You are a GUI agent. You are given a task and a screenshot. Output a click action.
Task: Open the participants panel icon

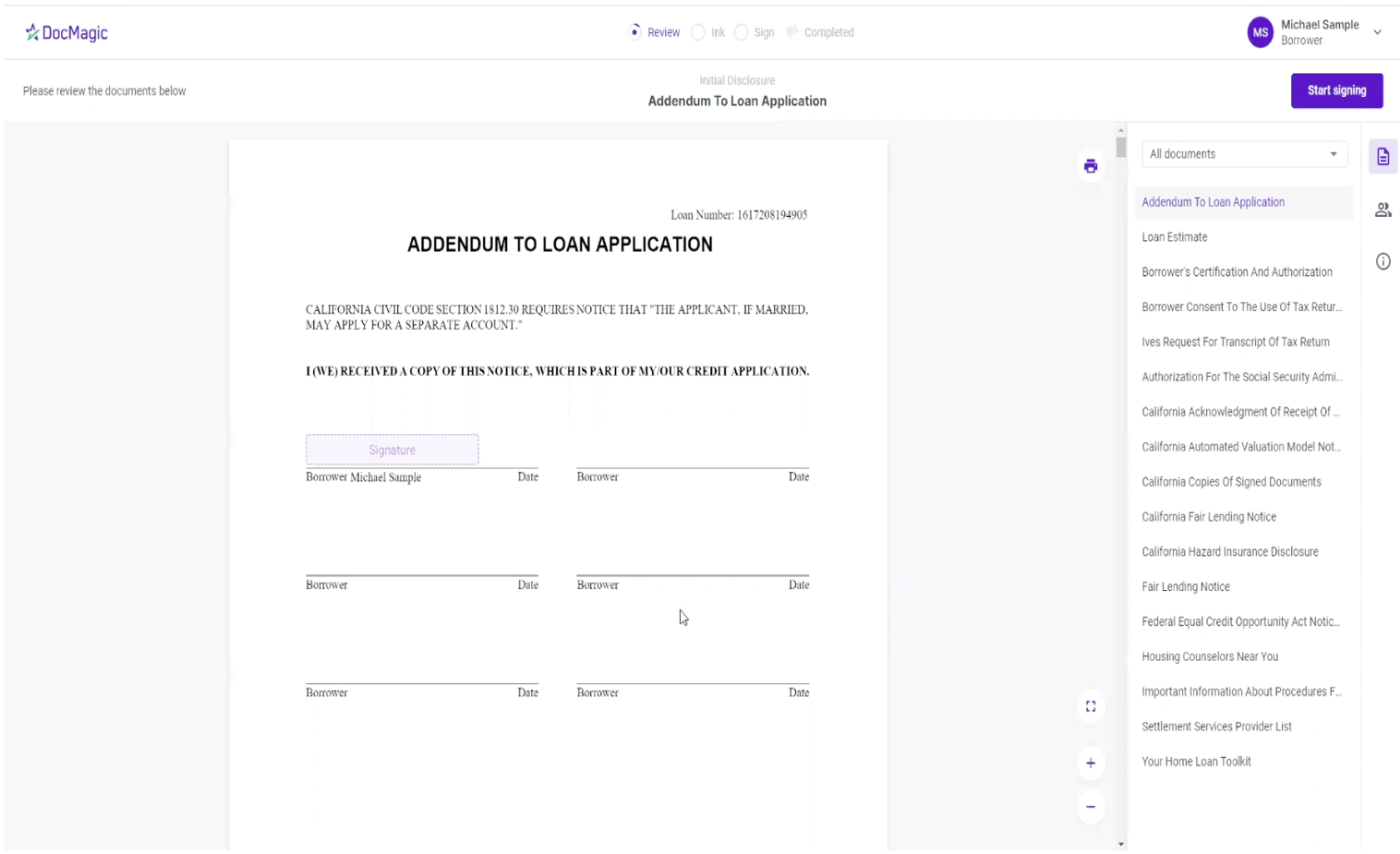1382,210
